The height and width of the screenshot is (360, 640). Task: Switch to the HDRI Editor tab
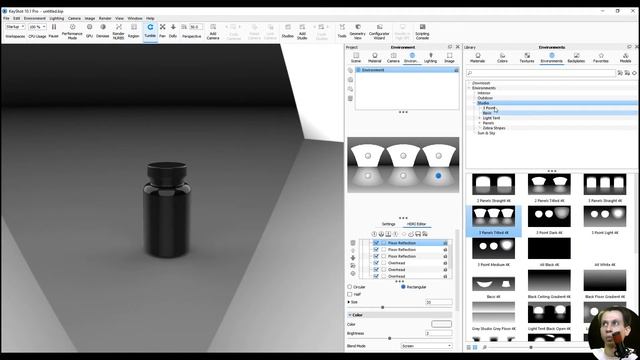click(x=416, y=224)
